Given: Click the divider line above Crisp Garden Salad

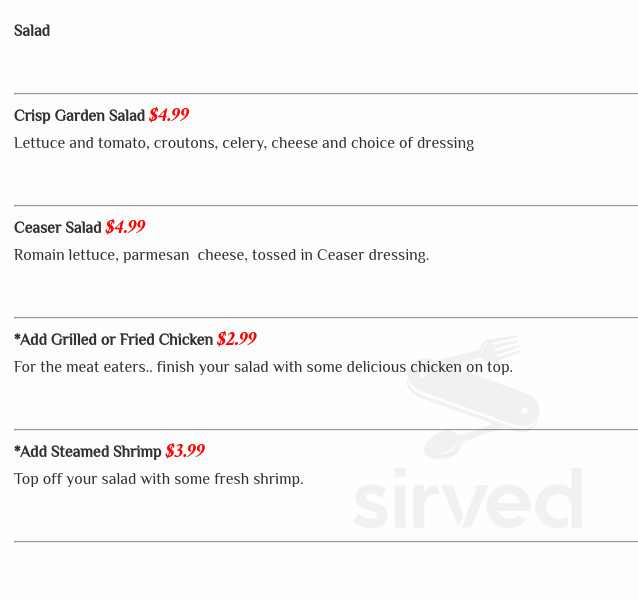Looking at the screenshot, I should coord(326,94).
